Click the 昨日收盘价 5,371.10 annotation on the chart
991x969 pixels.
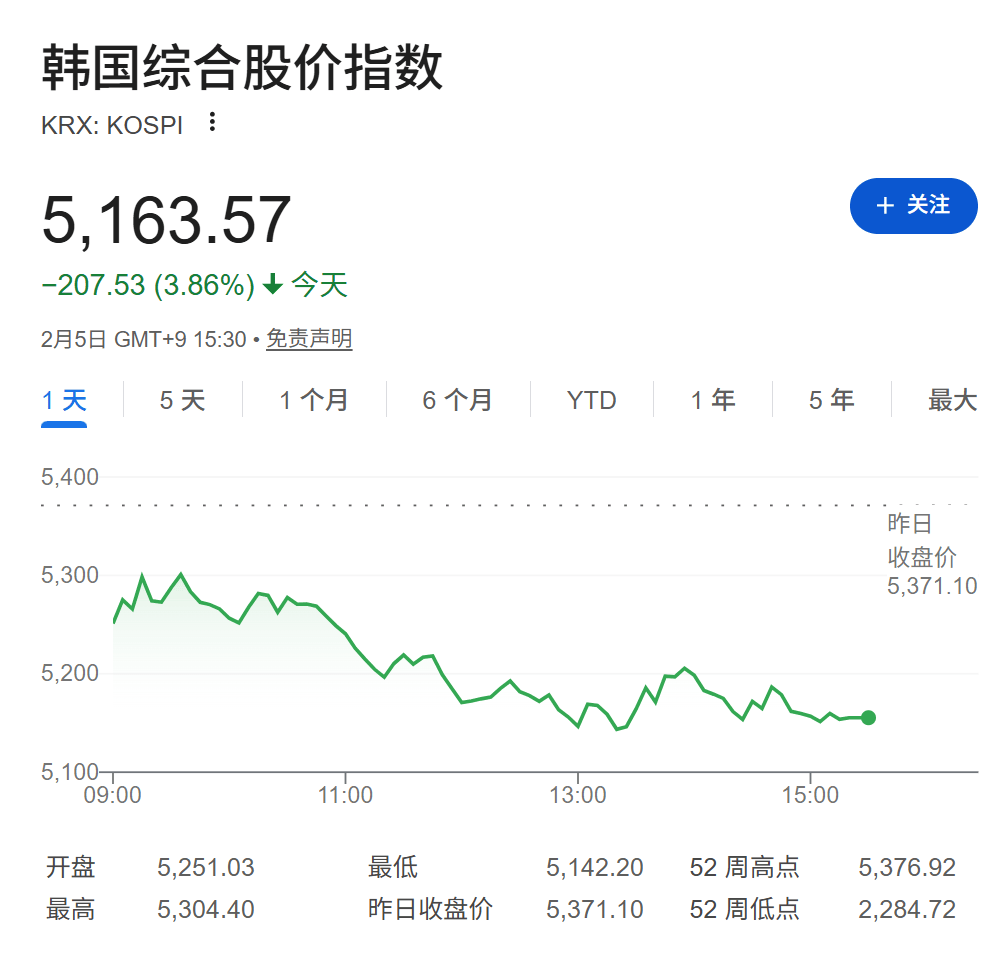[x=932, y=556]
